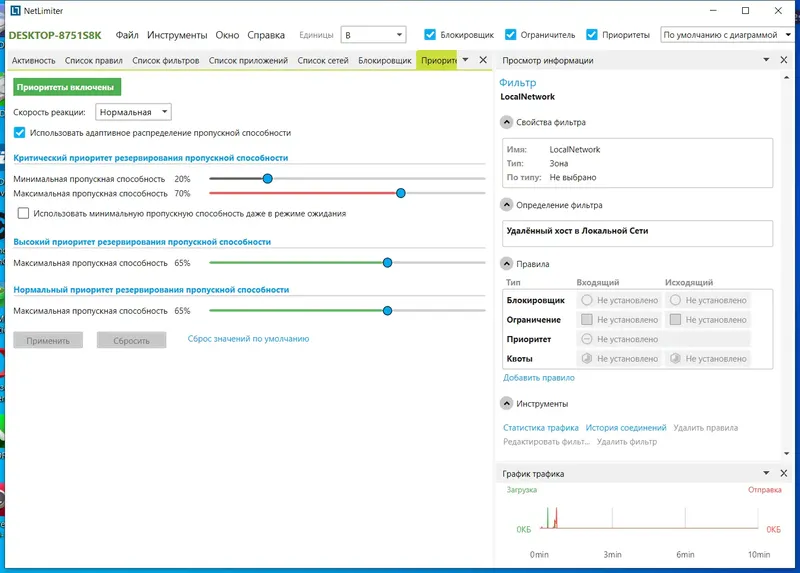Open tab list dropdown arrow next to Приоритеты tab
Viewport: 800px width, 573px height.
[x=465, y=60]
